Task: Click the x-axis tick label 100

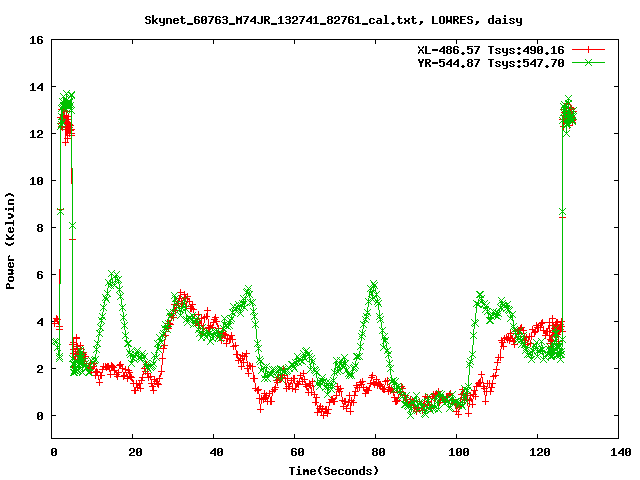Action: [x=459, y=452]
